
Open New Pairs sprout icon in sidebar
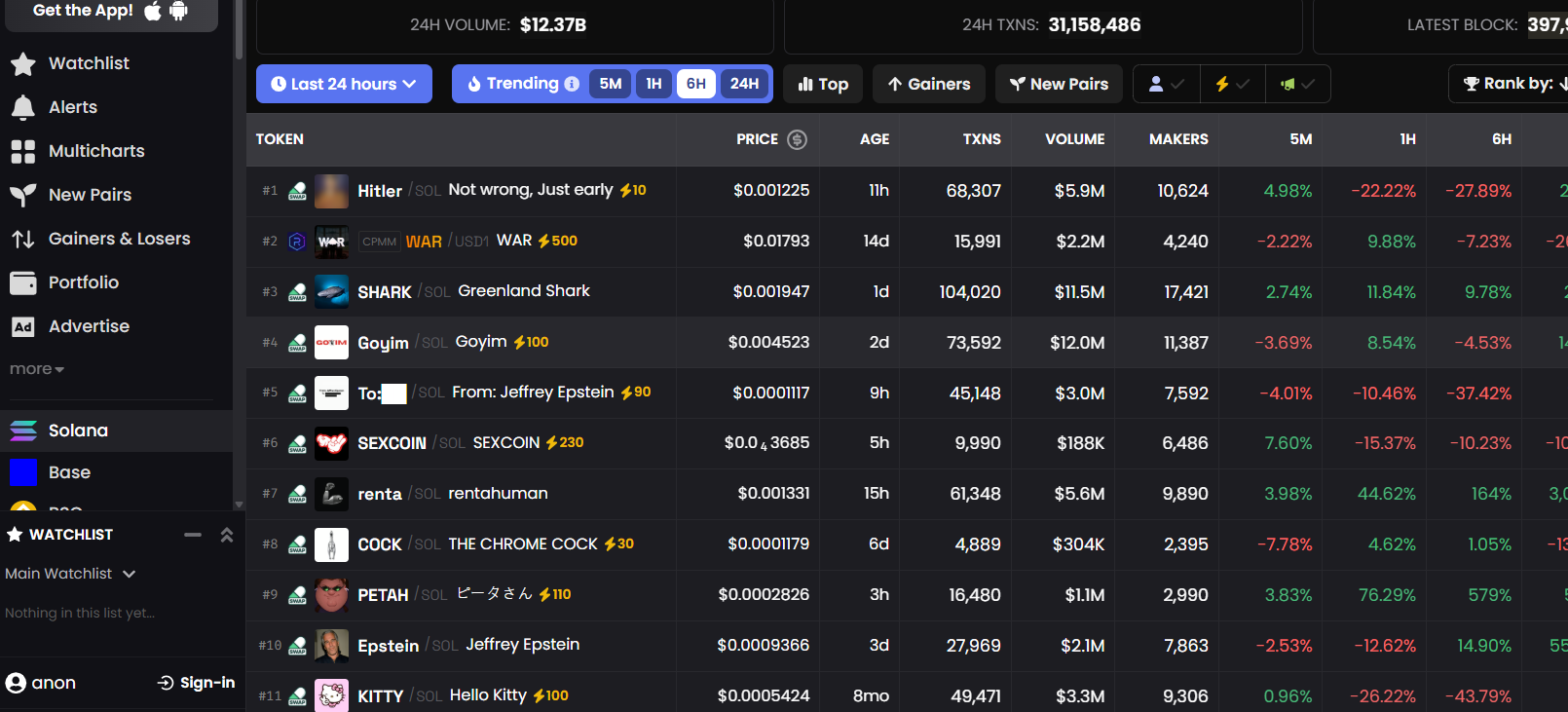pos(23,195)
